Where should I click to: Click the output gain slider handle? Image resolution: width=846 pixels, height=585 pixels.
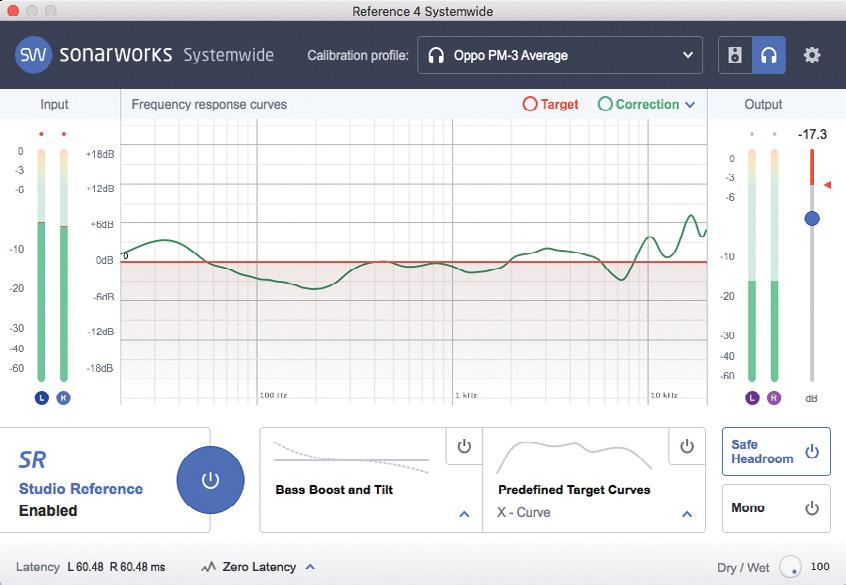pos(812,219)
